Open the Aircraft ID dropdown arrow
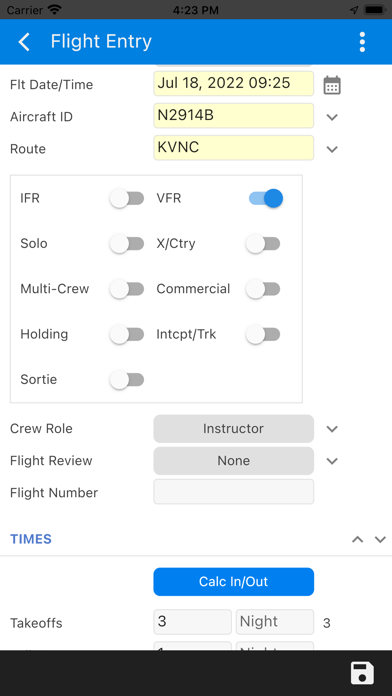 [332, 117]
